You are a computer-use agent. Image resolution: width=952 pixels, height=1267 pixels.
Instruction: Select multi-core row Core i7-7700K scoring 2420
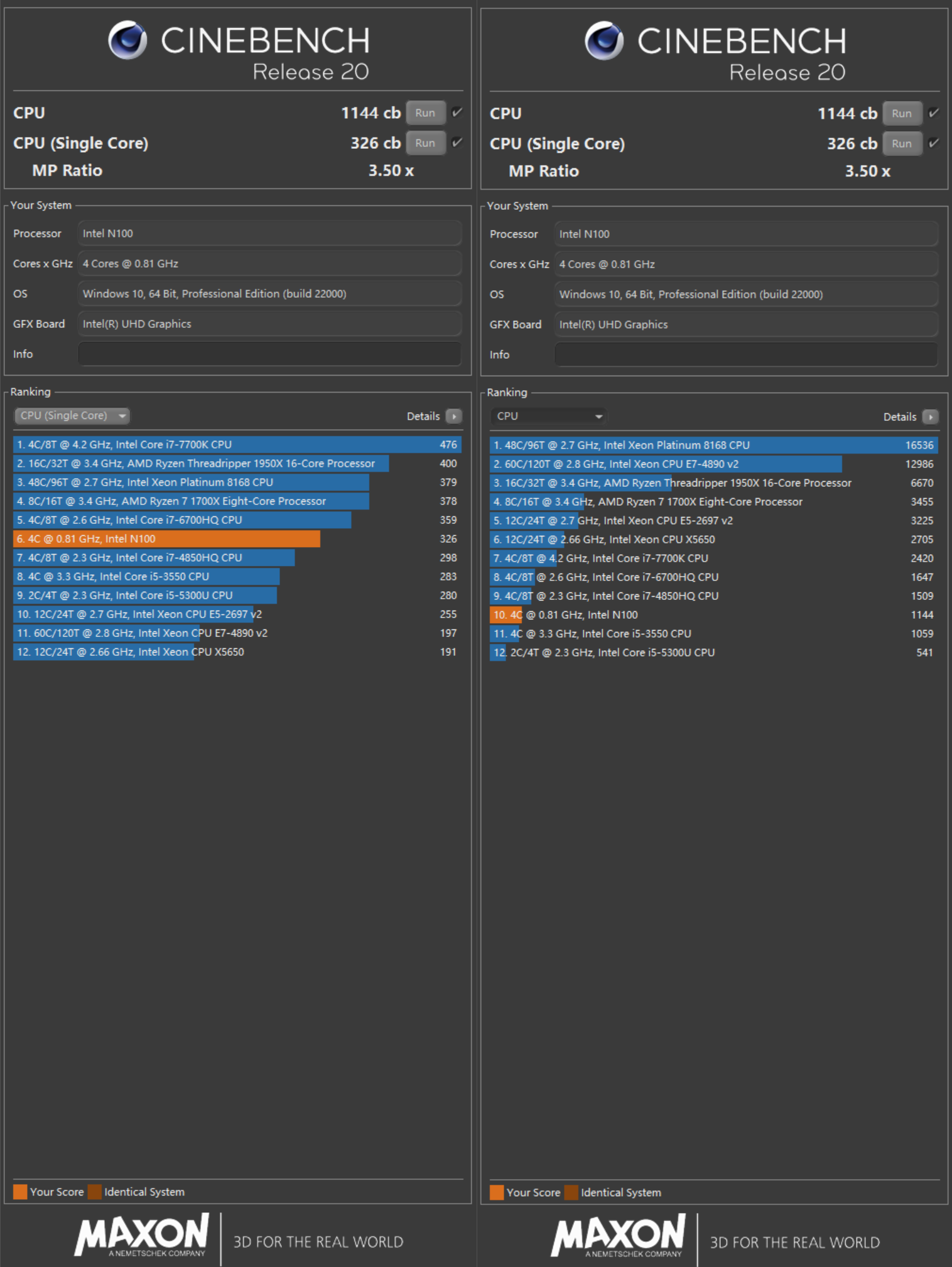coord(714,558)
